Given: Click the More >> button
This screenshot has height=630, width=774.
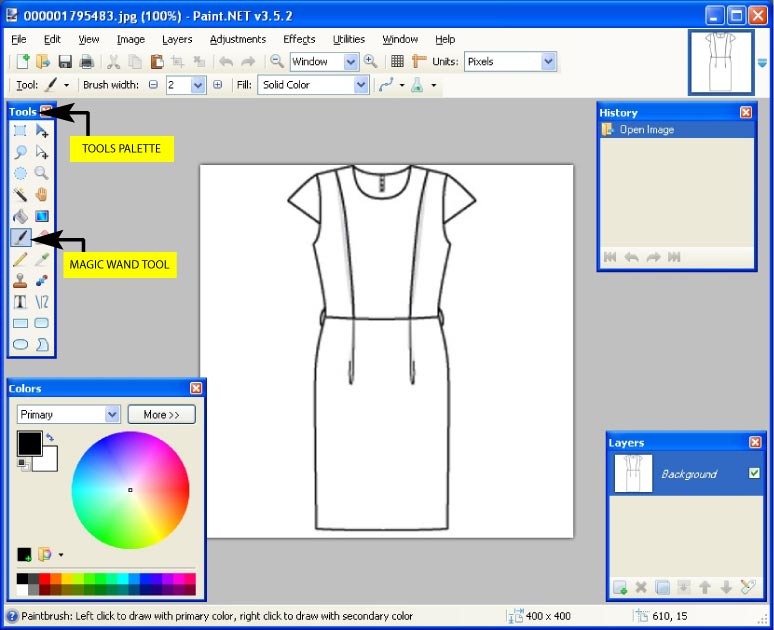Looking at the screenshot, I should pos(161,414).
